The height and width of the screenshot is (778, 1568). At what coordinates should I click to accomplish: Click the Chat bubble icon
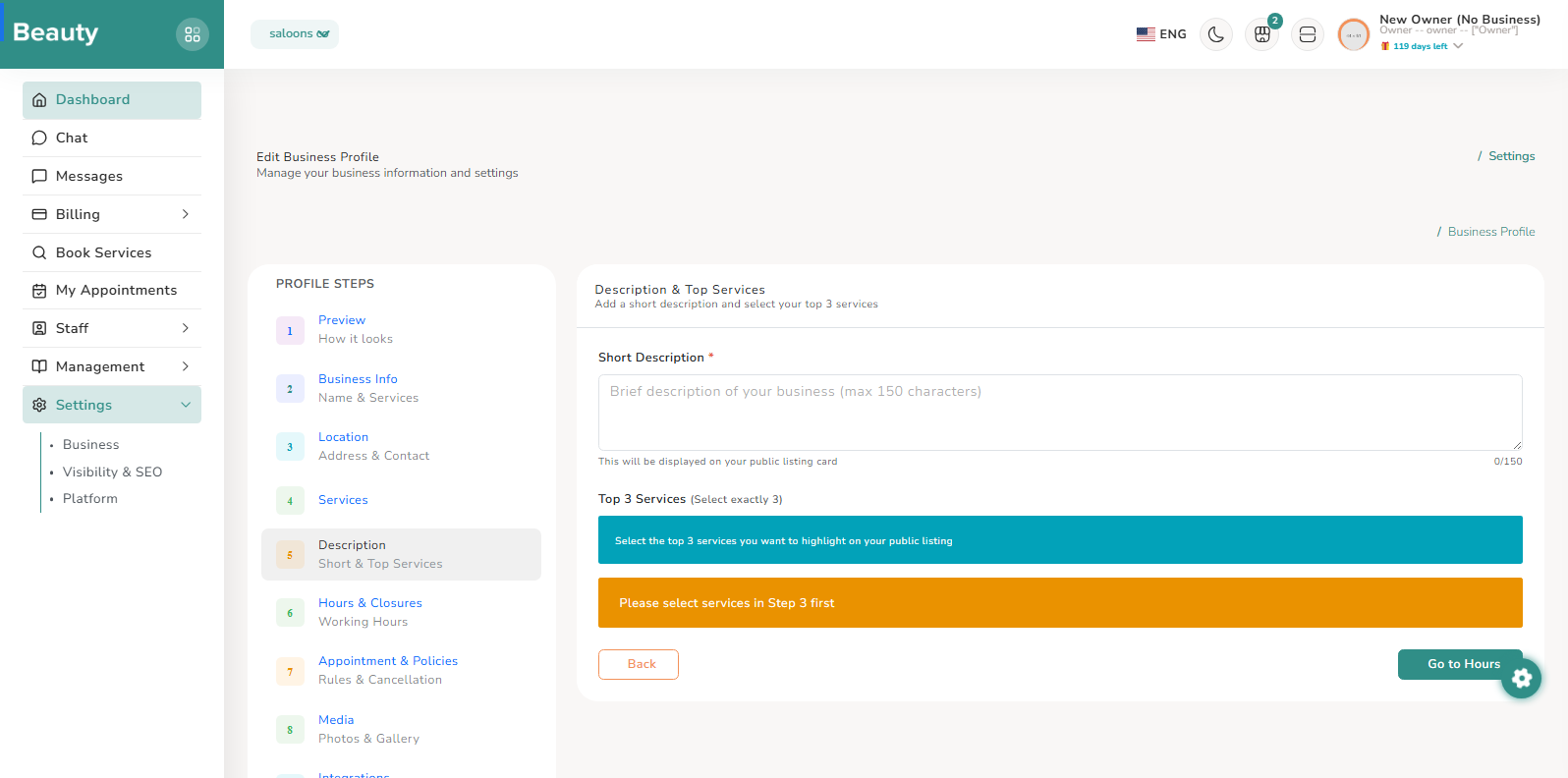[x=39, y=139]
